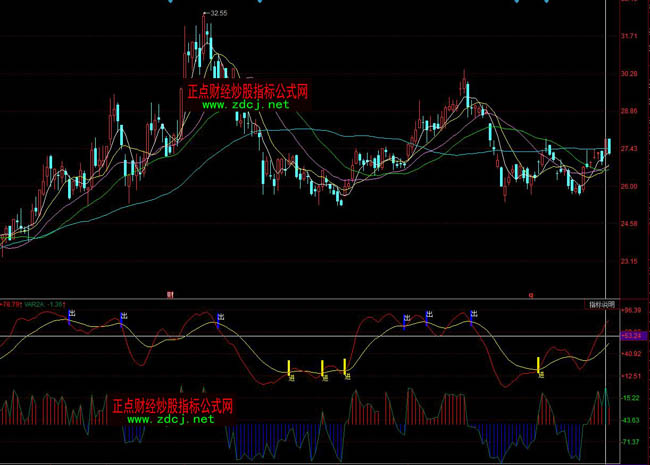This screenshot has width=650, height=465.
Task: Click the 32.55 high price label
Action: [216, 14]
